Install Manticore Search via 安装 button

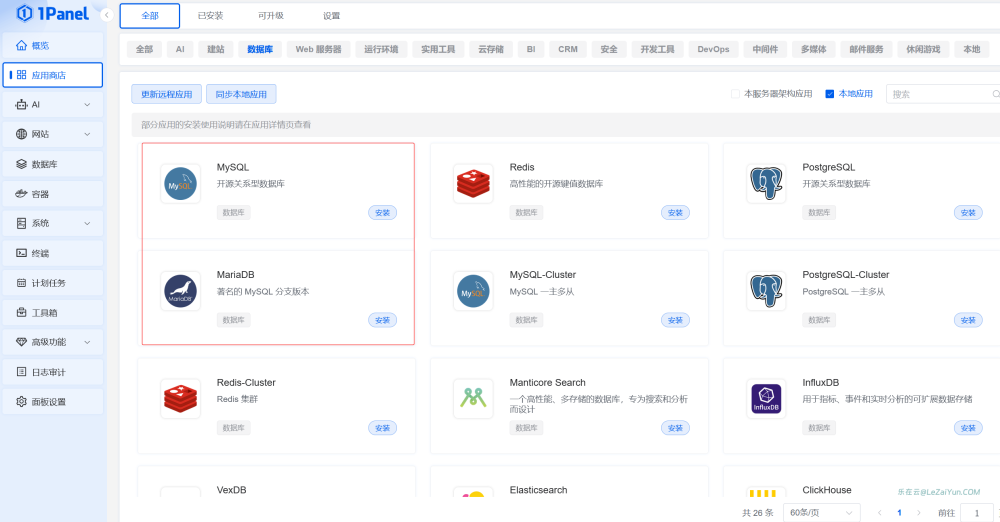(x=675, y=428)
